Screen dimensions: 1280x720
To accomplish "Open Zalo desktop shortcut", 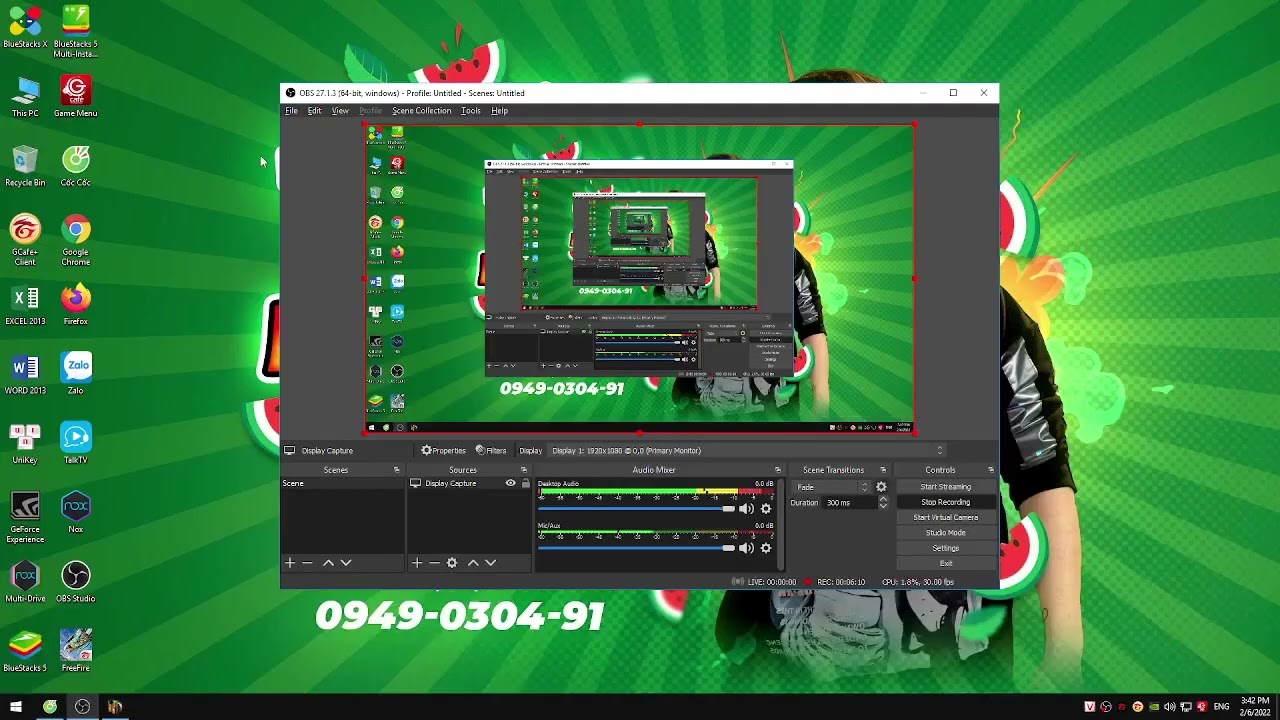I will 75,373.
